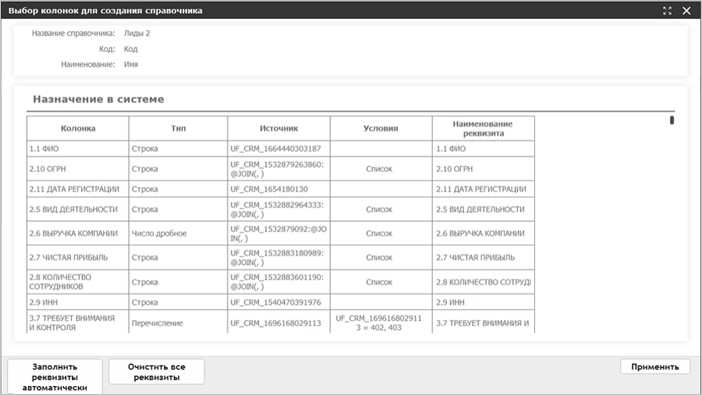702x395 pixels.
Task: Select '2.7 ЧИСТАЯ ПРИБЫЛЬ' in Колонка column
Action: point(78,258)
